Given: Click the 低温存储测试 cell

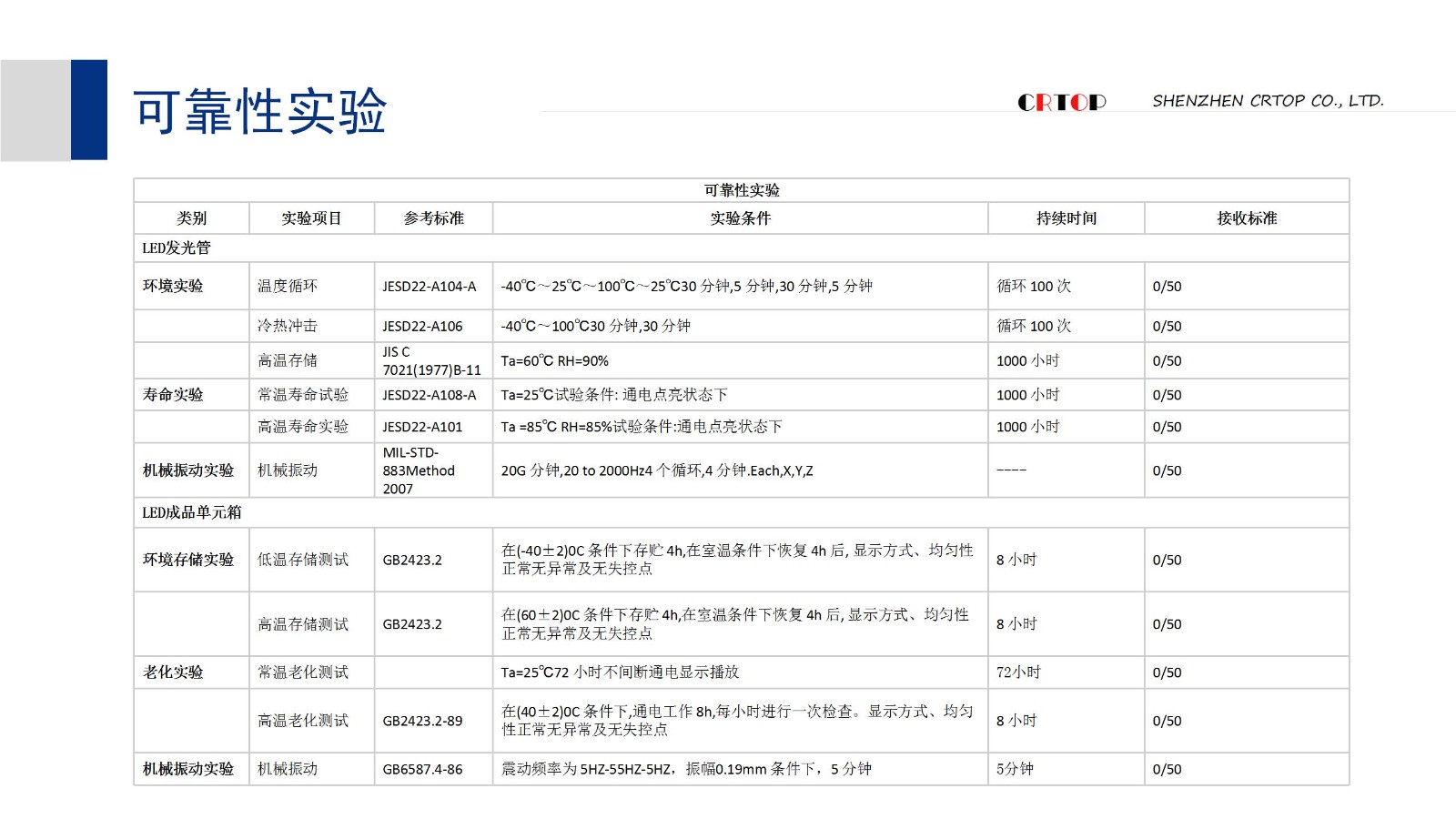Looking at the screenshot, I should click(x=311, y=560).
